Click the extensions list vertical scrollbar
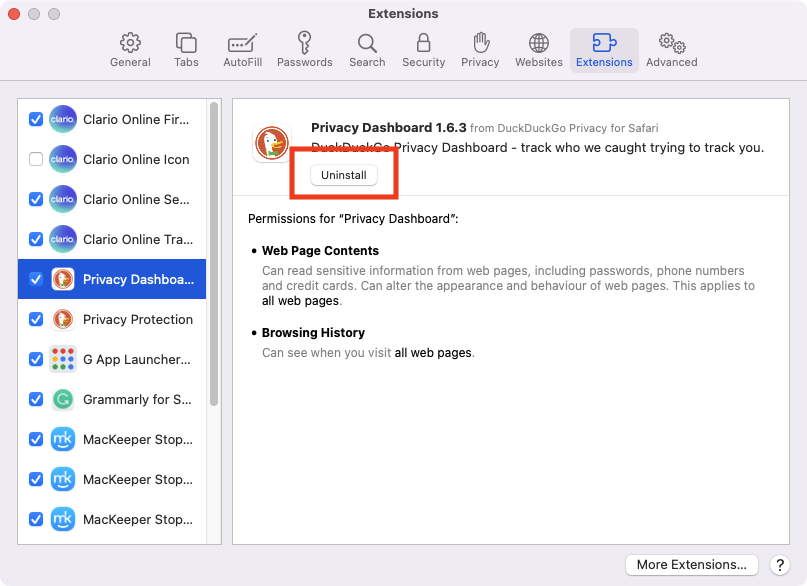The image size is (807, 586). click(214, 254)
